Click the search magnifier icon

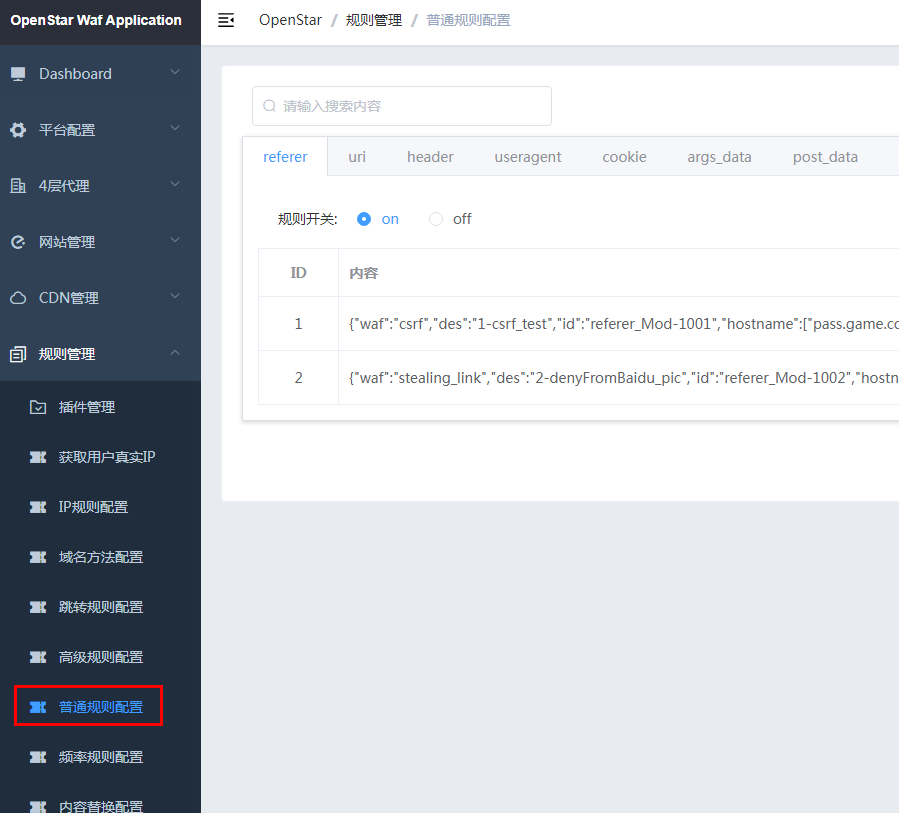[269, 106]
